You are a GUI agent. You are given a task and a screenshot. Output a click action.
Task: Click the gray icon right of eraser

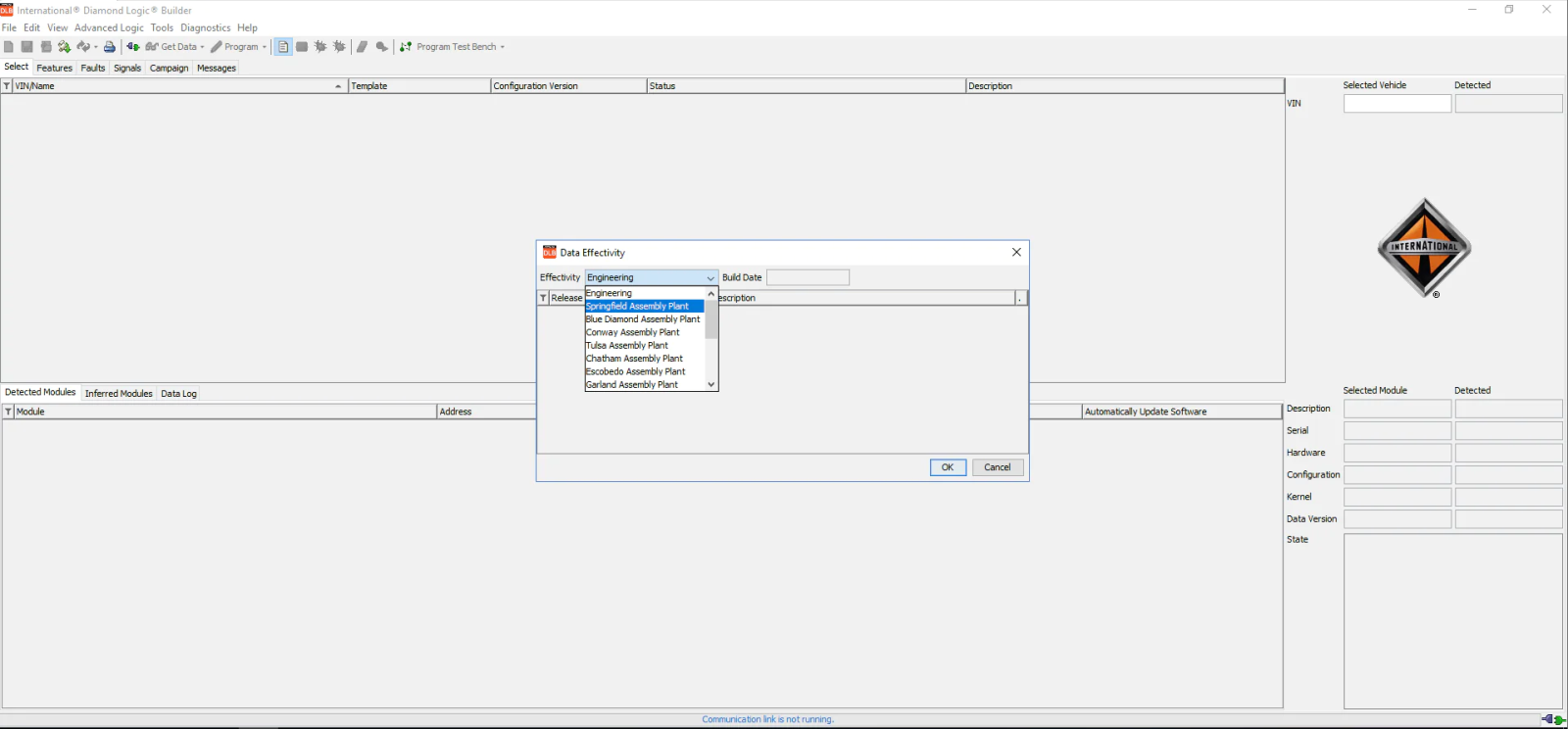pos(382,47)
